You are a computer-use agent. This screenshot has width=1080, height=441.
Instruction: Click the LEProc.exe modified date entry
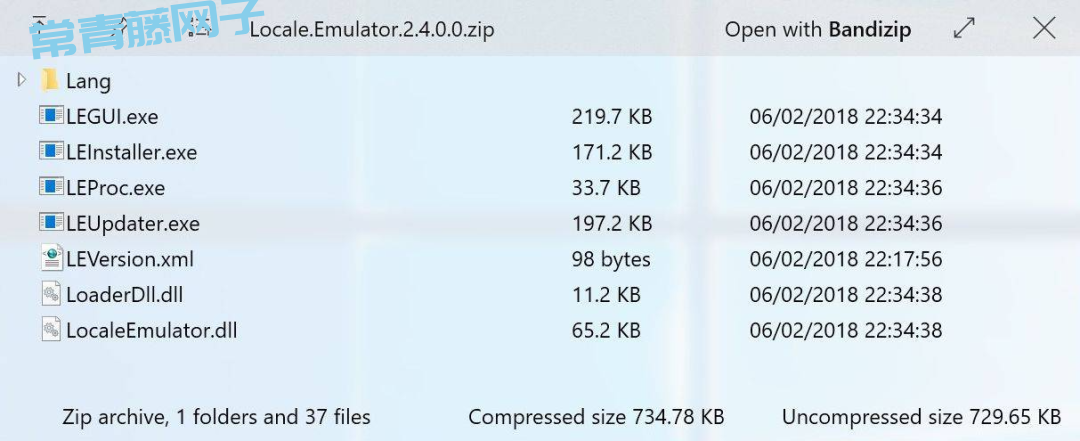pos(845,188)
